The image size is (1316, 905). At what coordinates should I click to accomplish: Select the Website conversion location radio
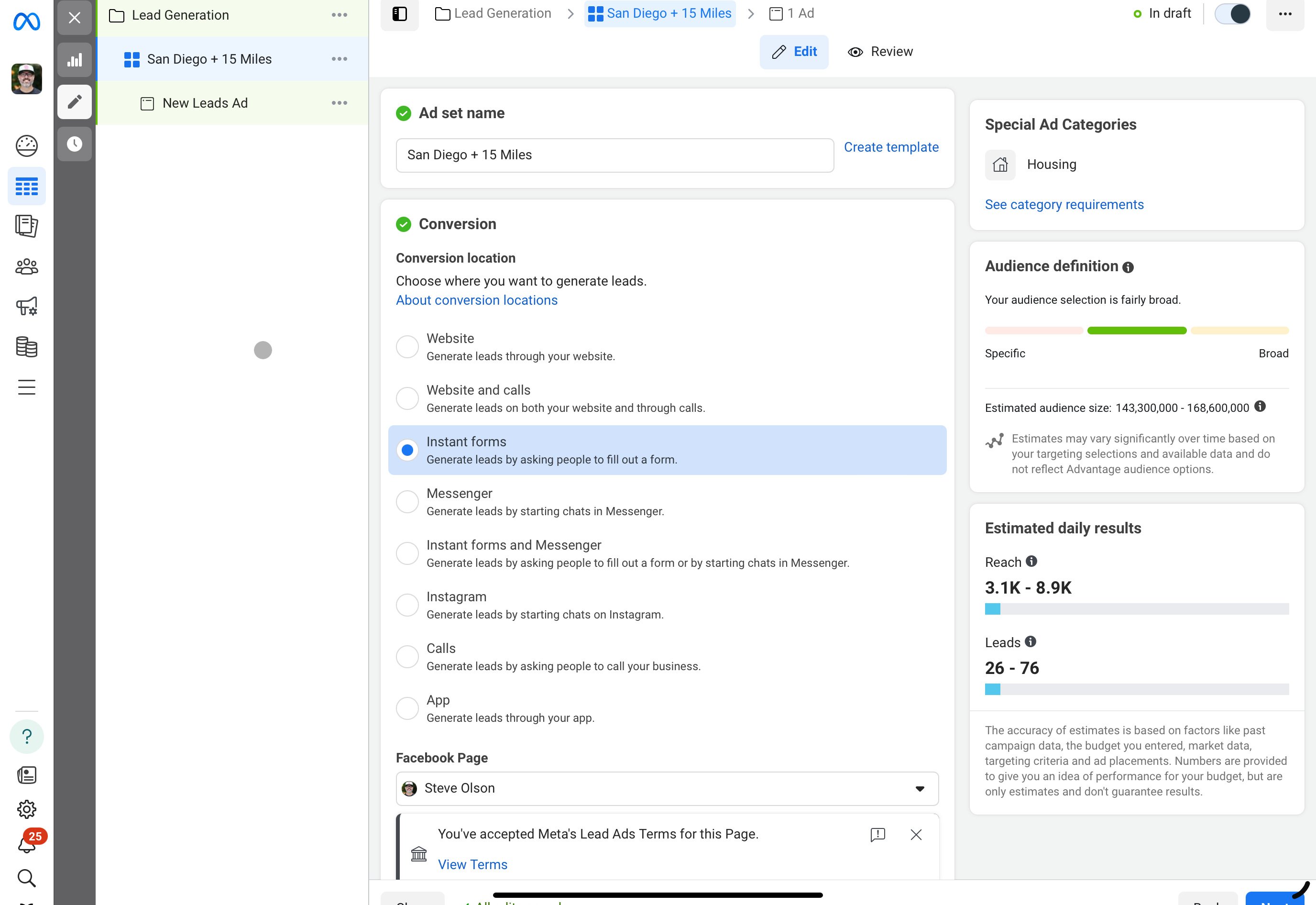click(407, 346)
